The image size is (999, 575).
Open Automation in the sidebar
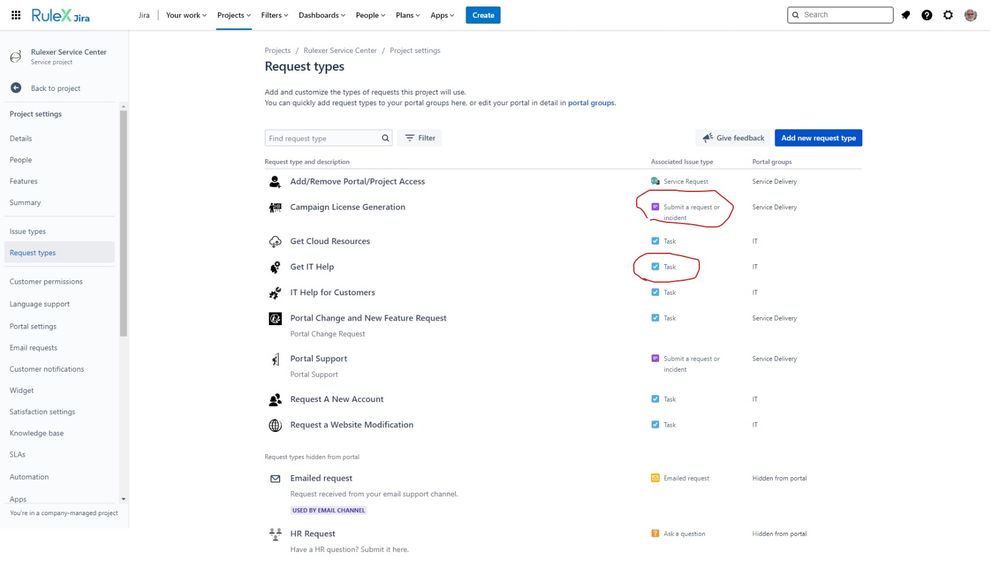tap(29, 477)
